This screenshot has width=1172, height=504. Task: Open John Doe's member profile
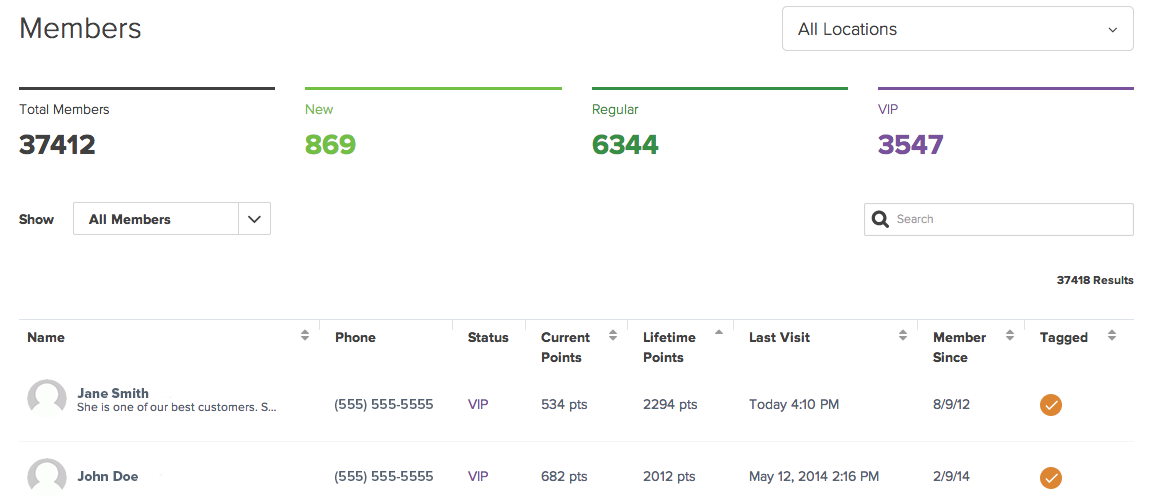pos(108,477)
